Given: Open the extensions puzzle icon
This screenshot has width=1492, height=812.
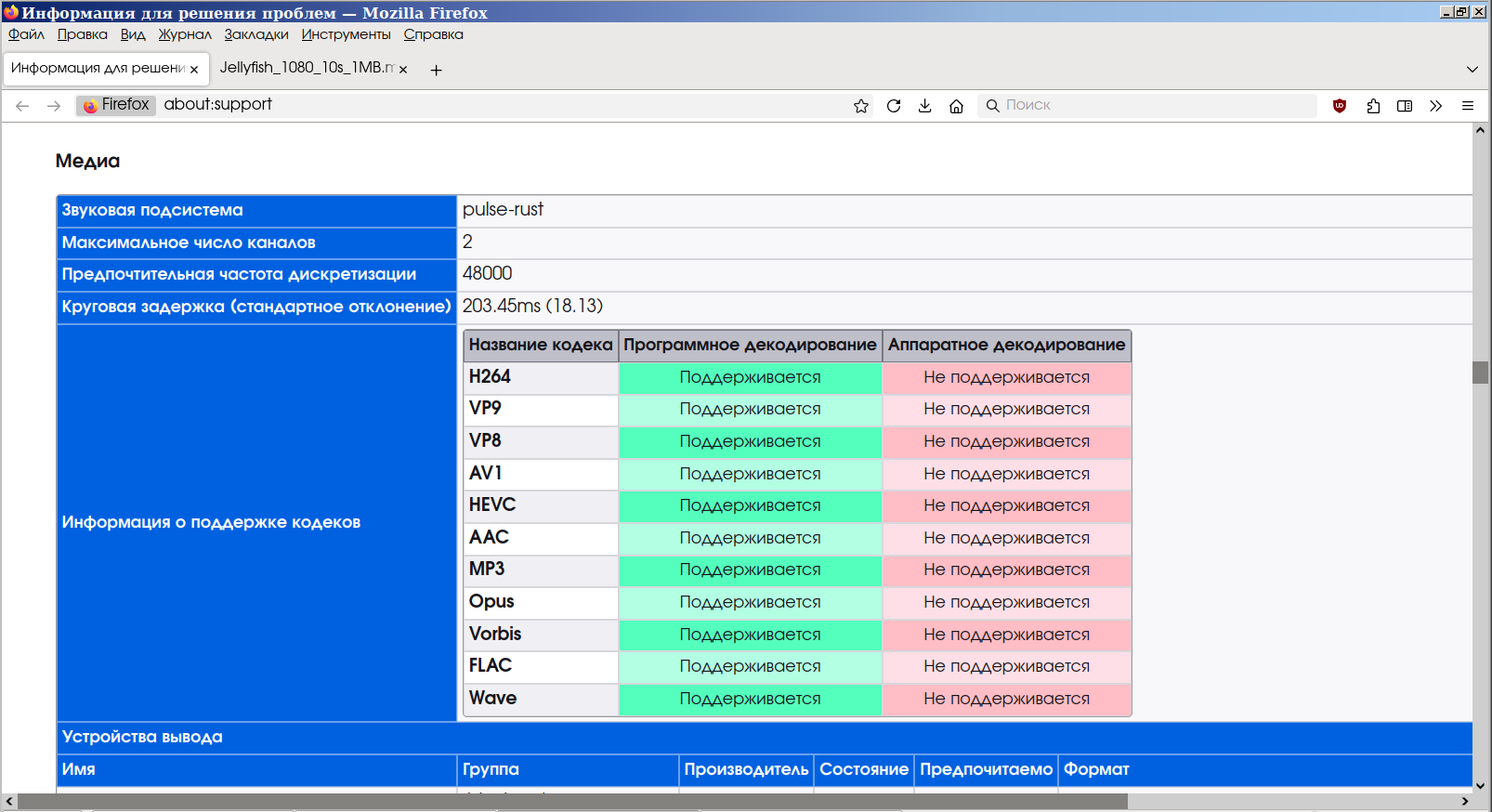Looking at the screenshot, I should point(1373,106).
